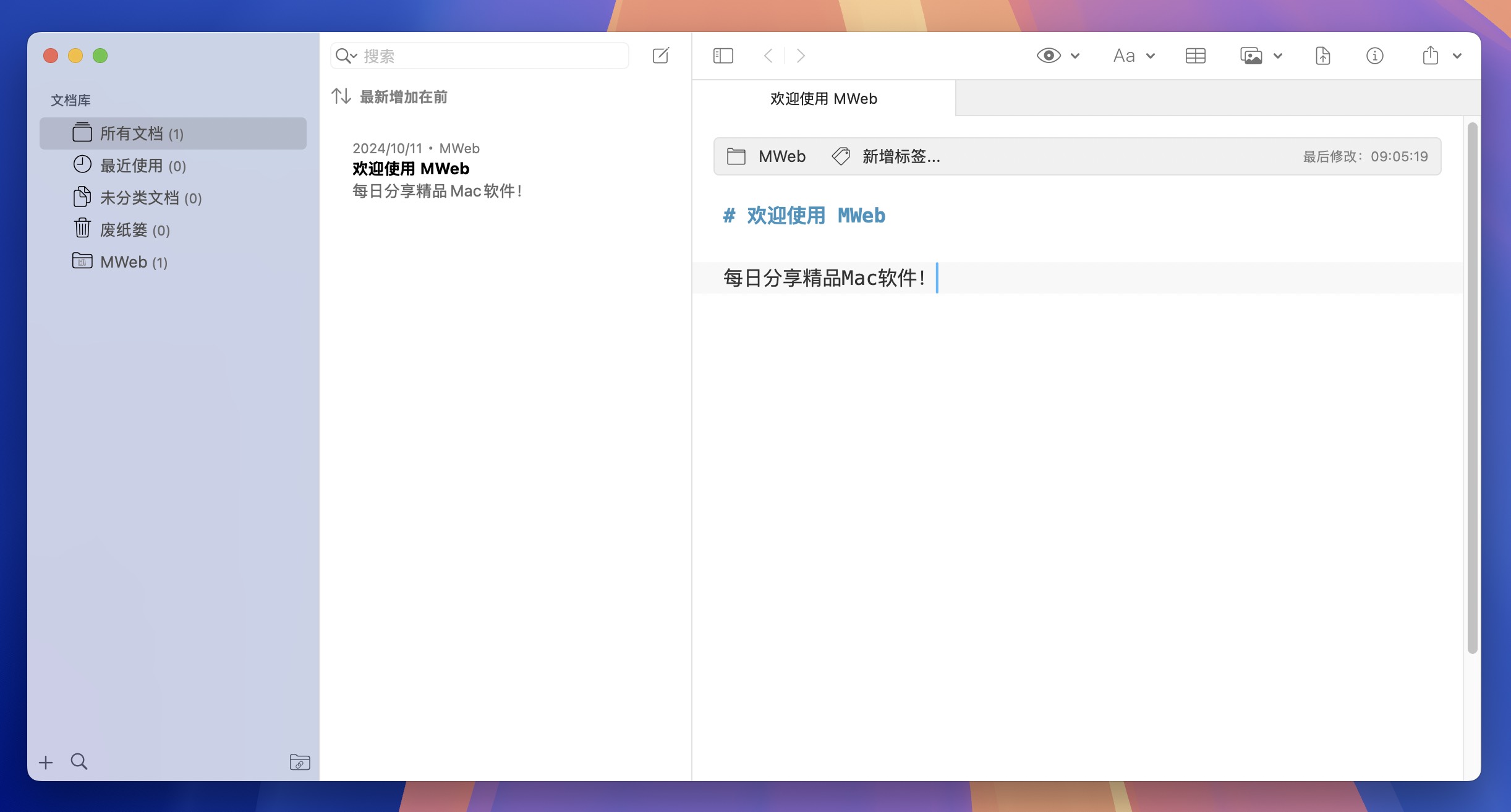Click the MWeb category label above the editor
This screenshot has width=1511, height=812.
point(781,156)
